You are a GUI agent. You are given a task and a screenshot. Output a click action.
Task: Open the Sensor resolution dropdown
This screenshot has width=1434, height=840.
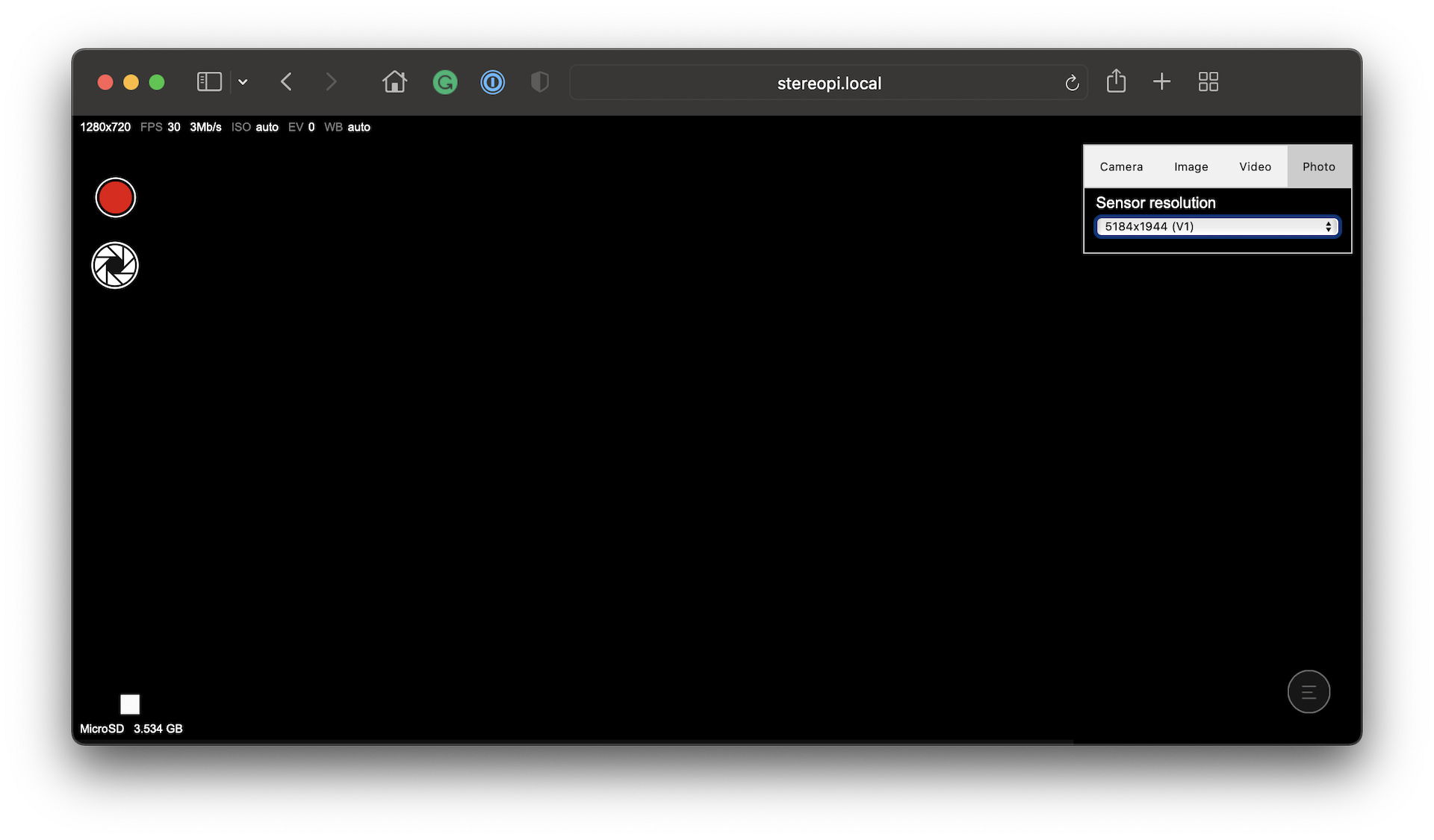tap(1217, 227)
